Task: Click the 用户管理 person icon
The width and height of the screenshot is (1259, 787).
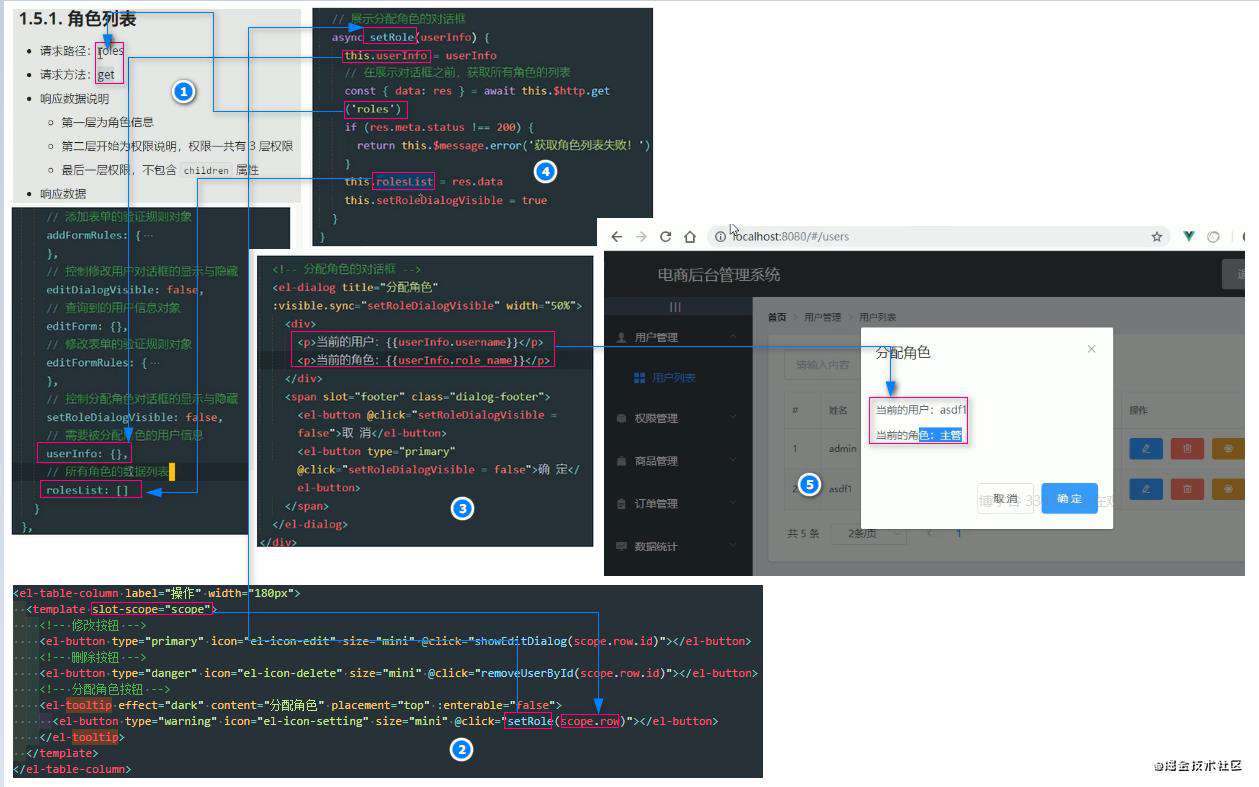Action: point(622,337)
